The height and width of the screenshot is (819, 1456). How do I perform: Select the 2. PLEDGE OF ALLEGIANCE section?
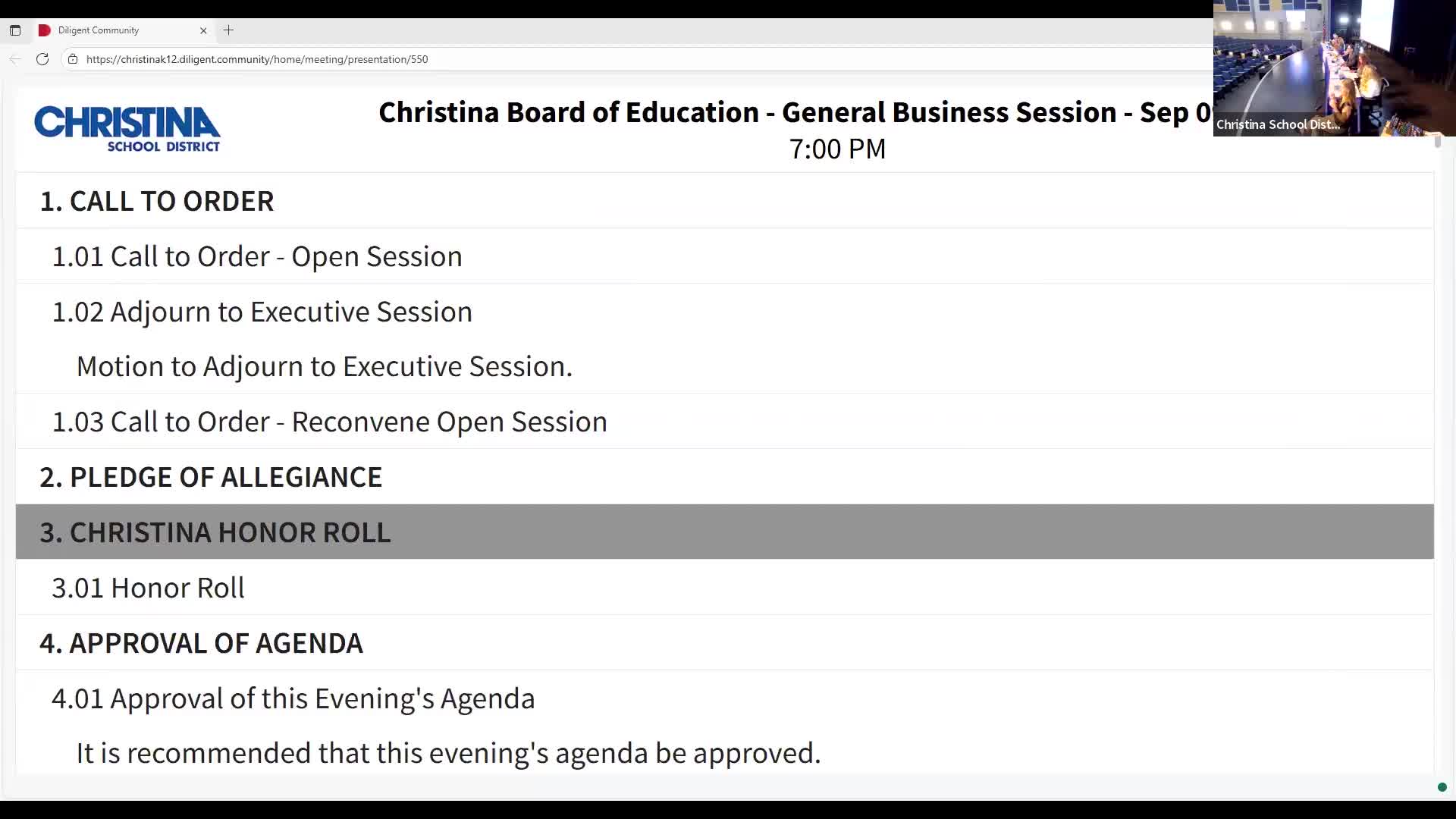[211, 477]
